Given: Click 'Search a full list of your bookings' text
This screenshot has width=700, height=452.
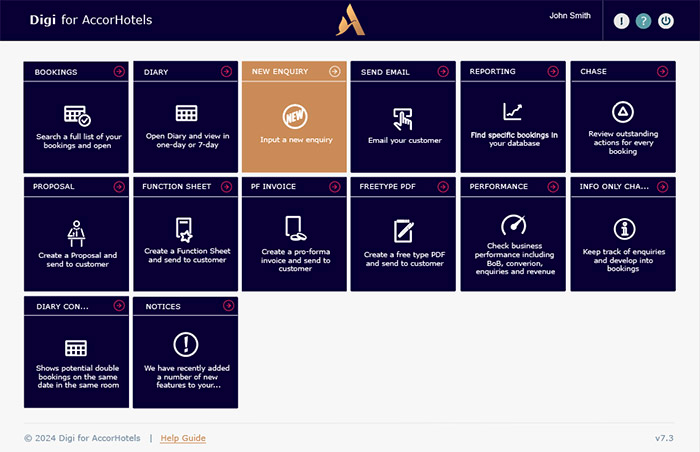Looking at the screenshot, I should [x=79, y=141].
